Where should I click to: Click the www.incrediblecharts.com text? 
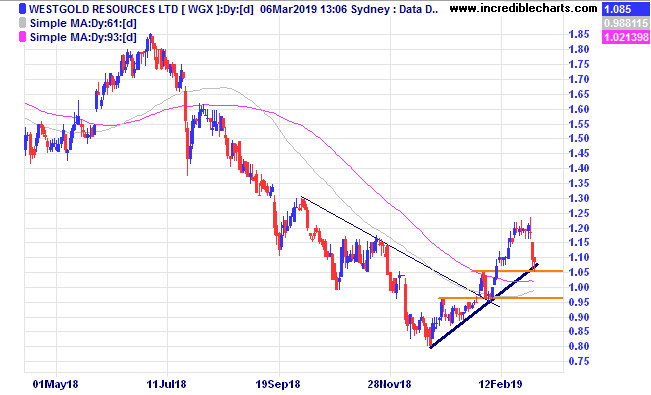(524, 8)
